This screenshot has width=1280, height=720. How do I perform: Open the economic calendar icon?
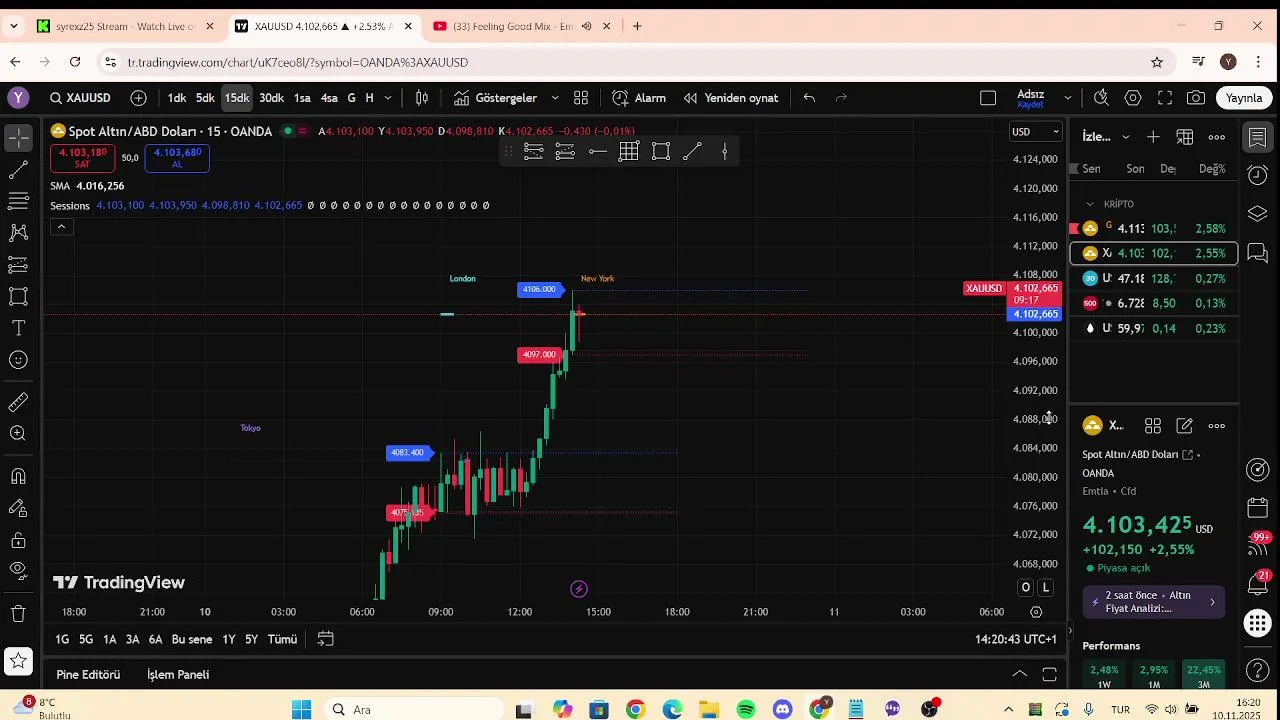point(1258,508)
